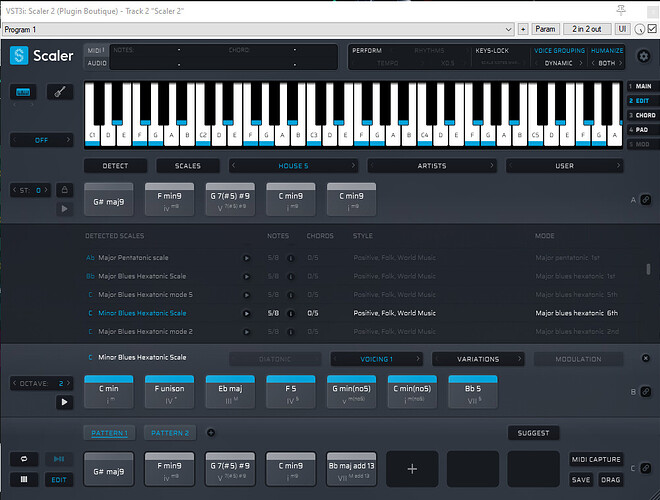The width and height of the screenshot is (660, 500).
Task: Select PATTERN 2 tab
Action: click(x=170, y=433)
